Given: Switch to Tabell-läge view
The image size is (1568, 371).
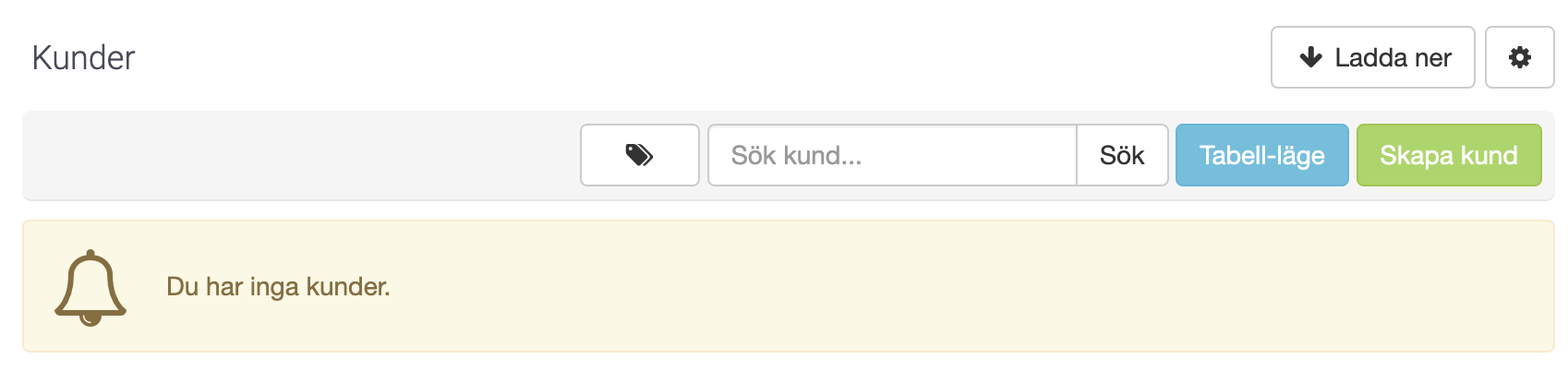Looking at the screenshot, I should (x=1261, y=155).
